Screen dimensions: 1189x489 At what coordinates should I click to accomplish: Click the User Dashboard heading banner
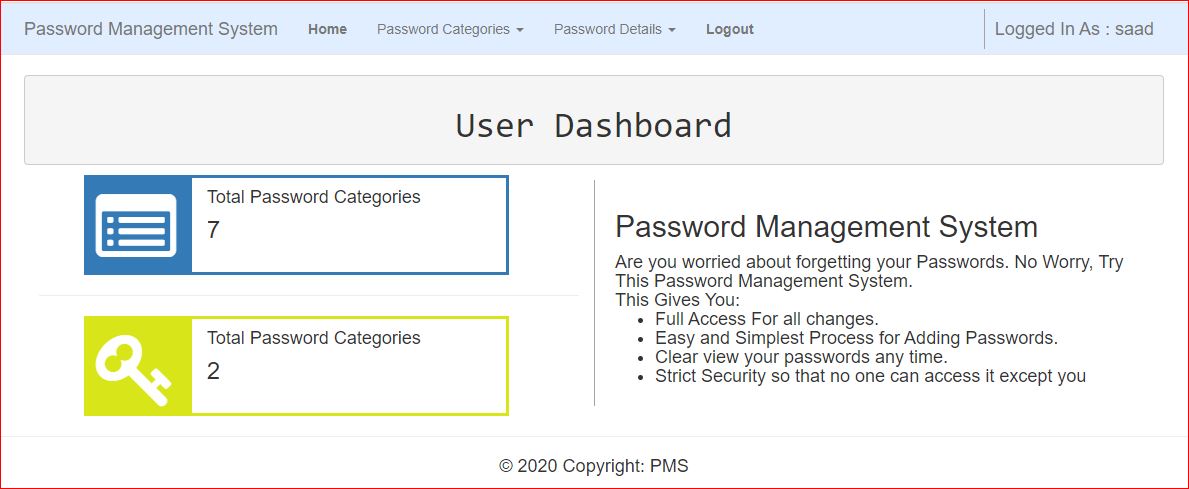coord(594,120)
